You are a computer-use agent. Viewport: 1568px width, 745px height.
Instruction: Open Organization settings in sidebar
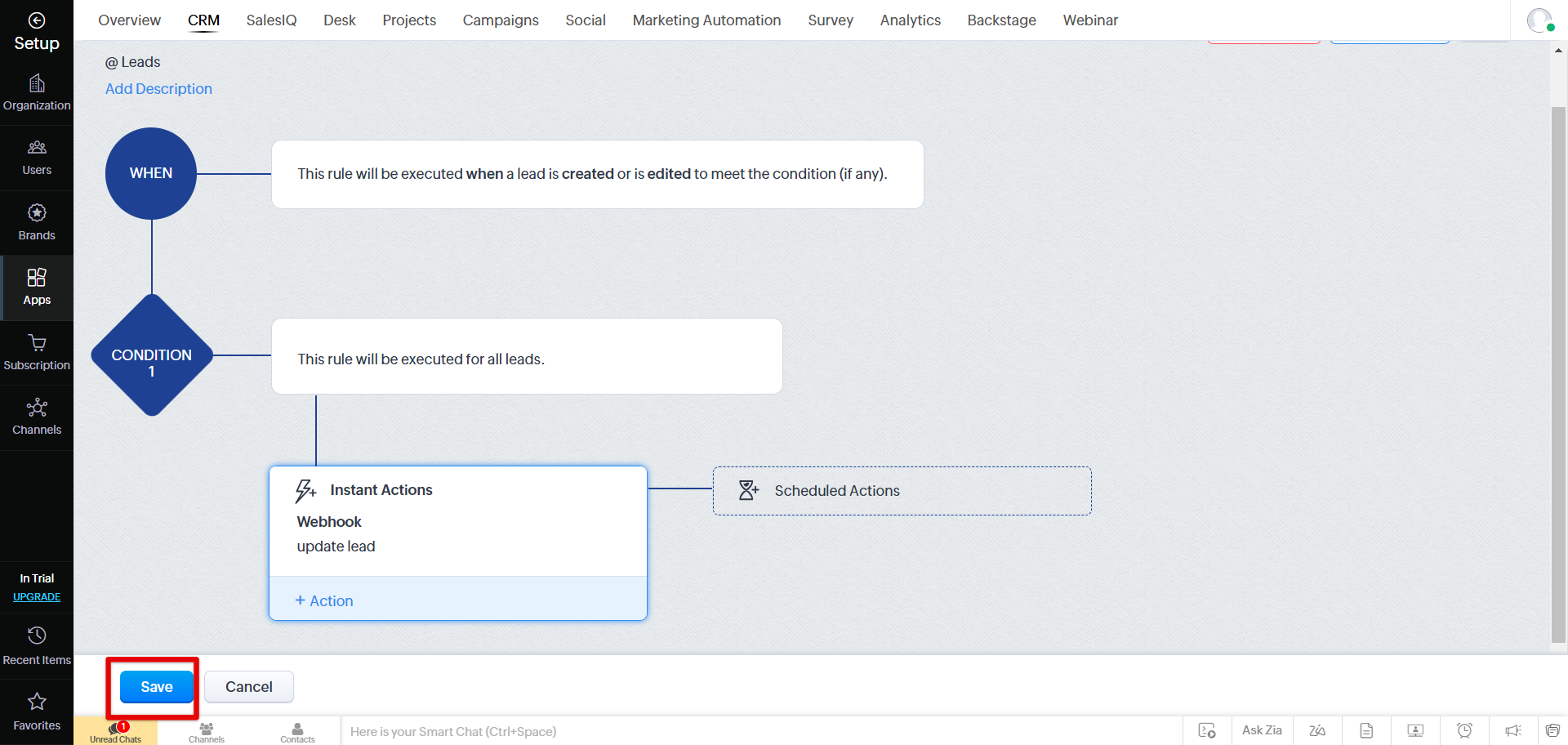(x=37, y=93)
